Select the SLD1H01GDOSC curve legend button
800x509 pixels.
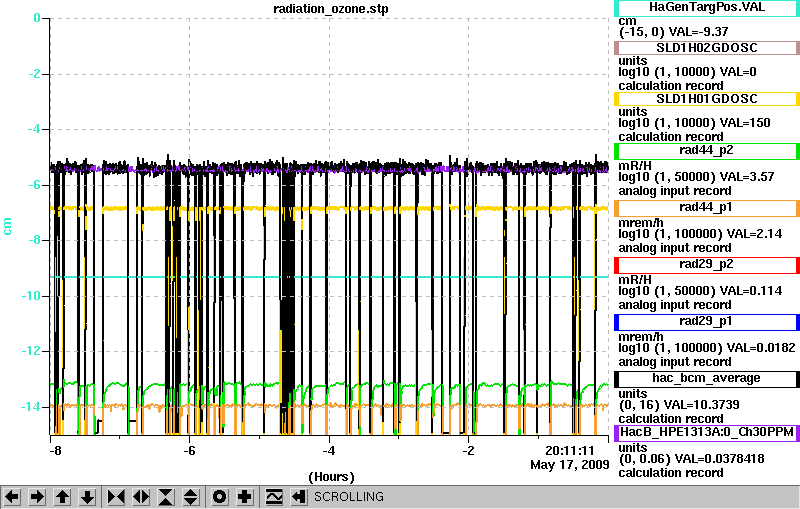pyautogui.click(x=707, y=99)
